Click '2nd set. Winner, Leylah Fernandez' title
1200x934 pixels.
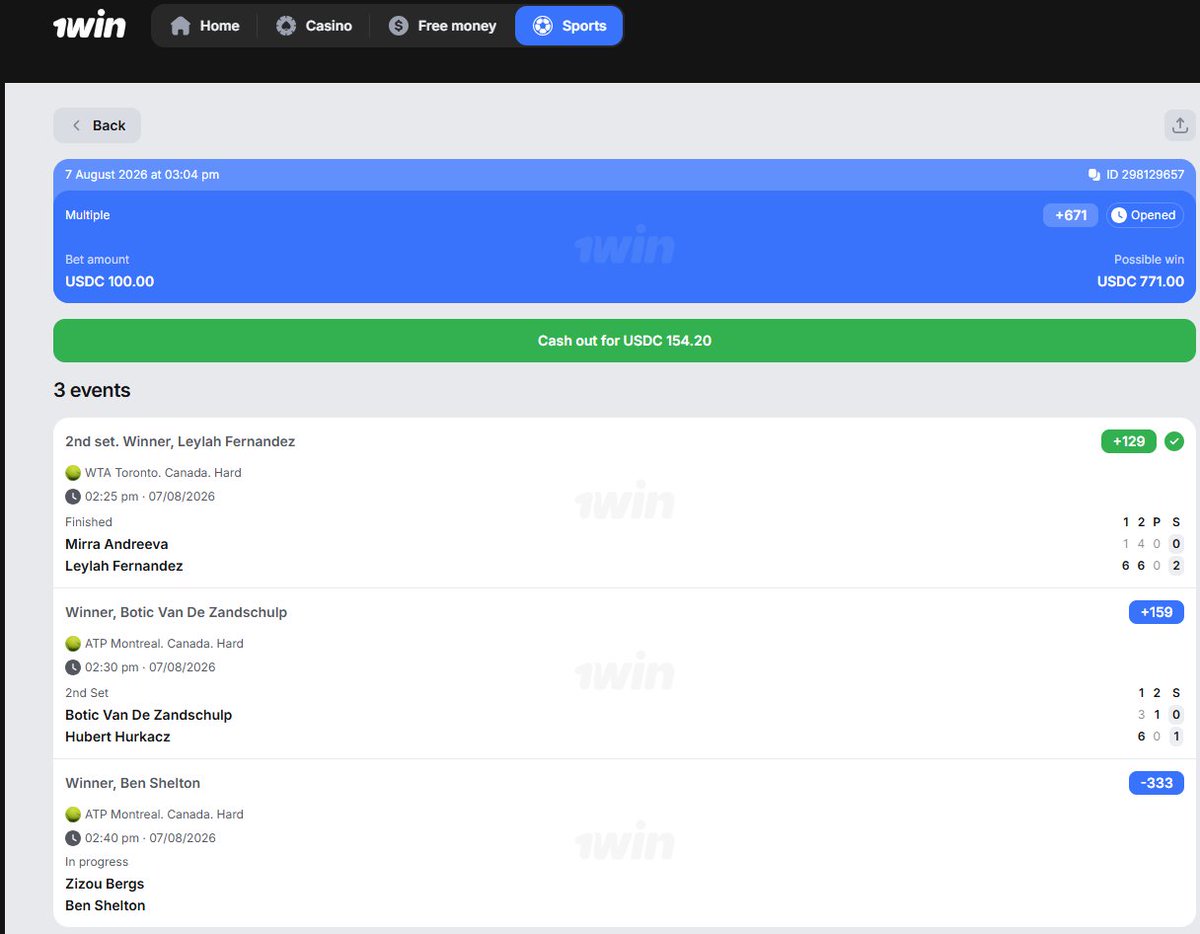click(180, 441)
